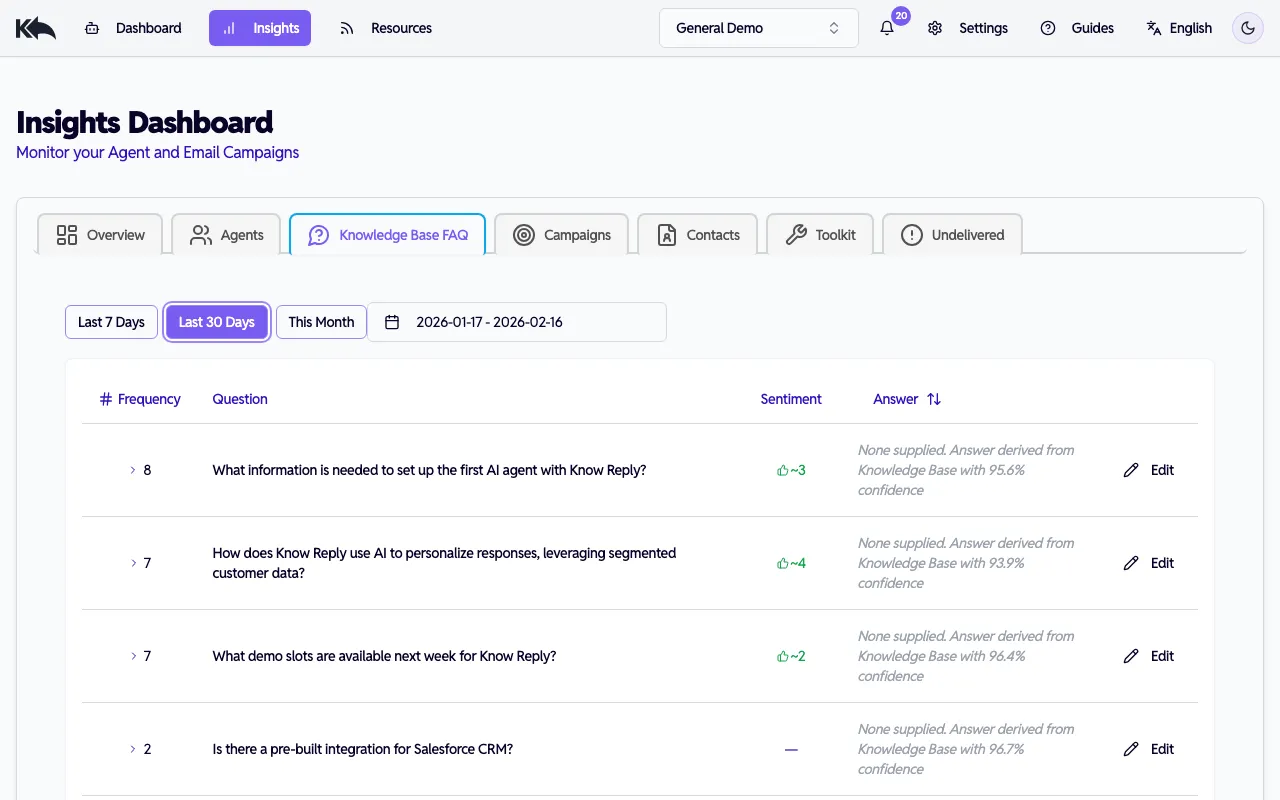Viewport: 1280px width, 800px height.
Task: Select the Last 7 Days filter
Action: [111, 322]
